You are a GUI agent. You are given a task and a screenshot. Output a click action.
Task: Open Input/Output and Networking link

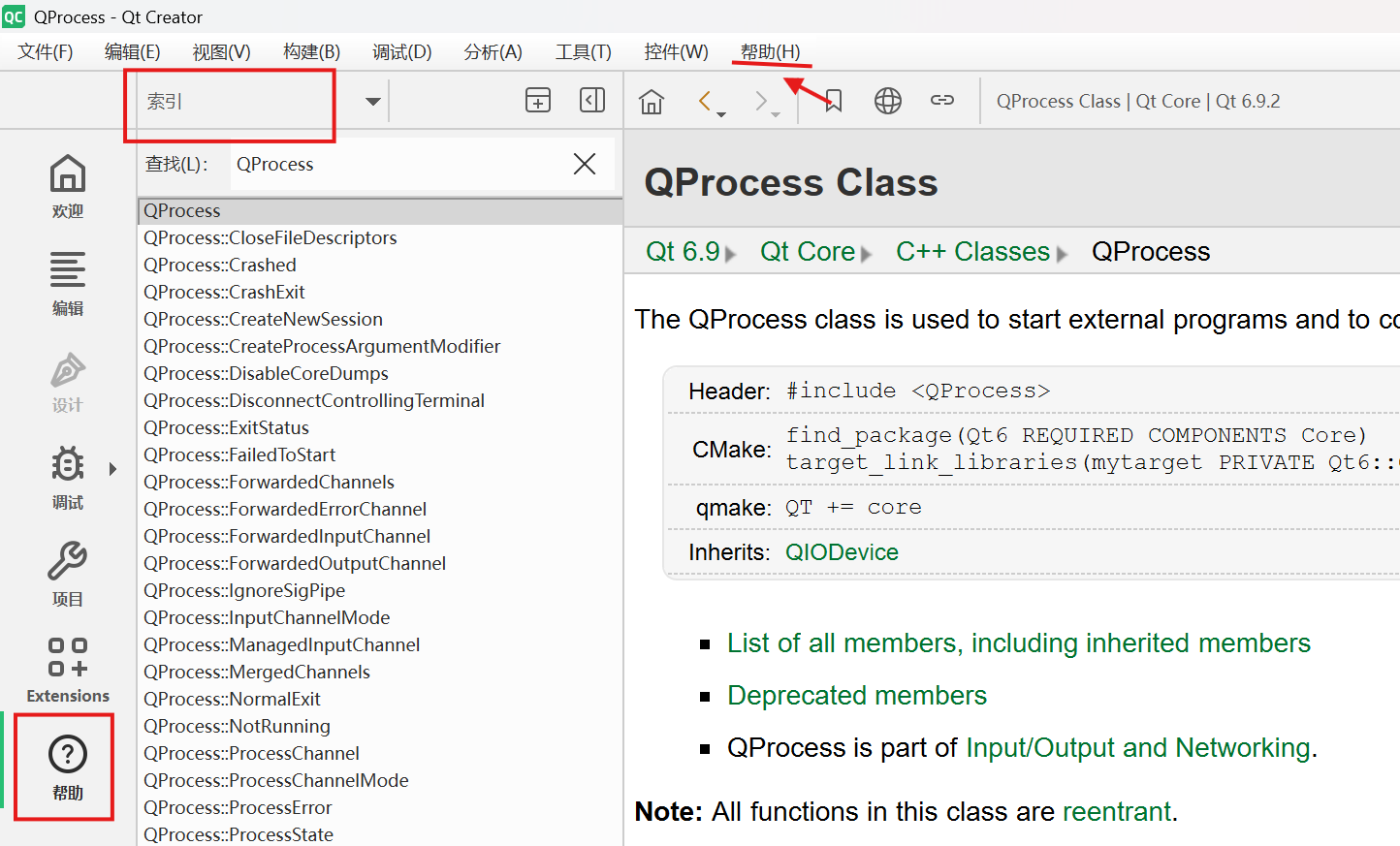click(x=1138, y=748)
